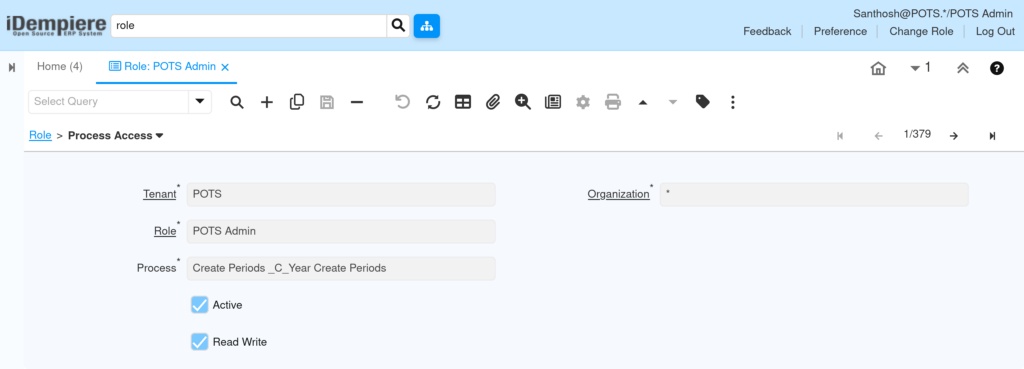Viewport: 1024px width, 369px height.
Task: Open the more options vertical dots
Action: 733,102
